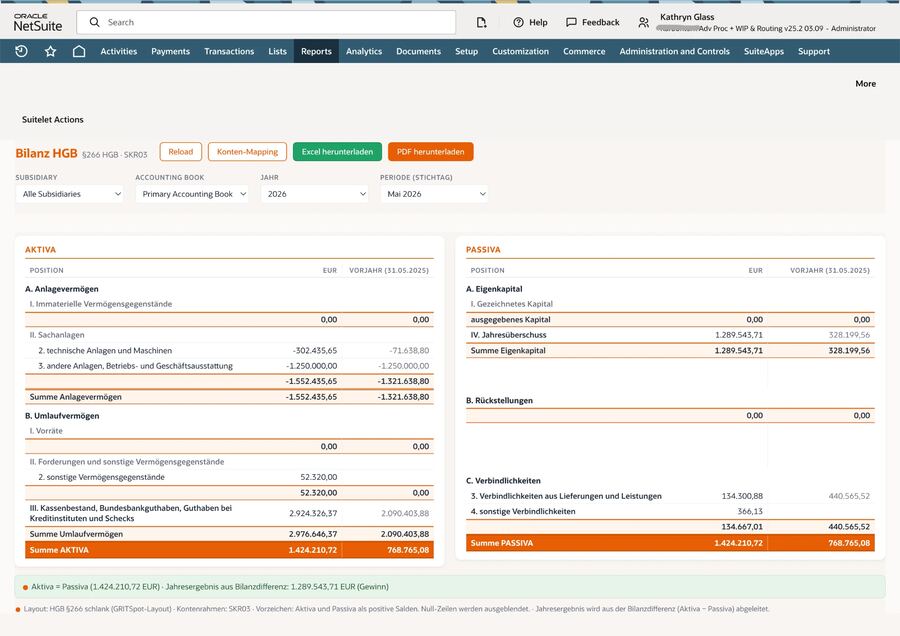Click value -302.435,65
The image size is (900, 636).
[315, 350]
